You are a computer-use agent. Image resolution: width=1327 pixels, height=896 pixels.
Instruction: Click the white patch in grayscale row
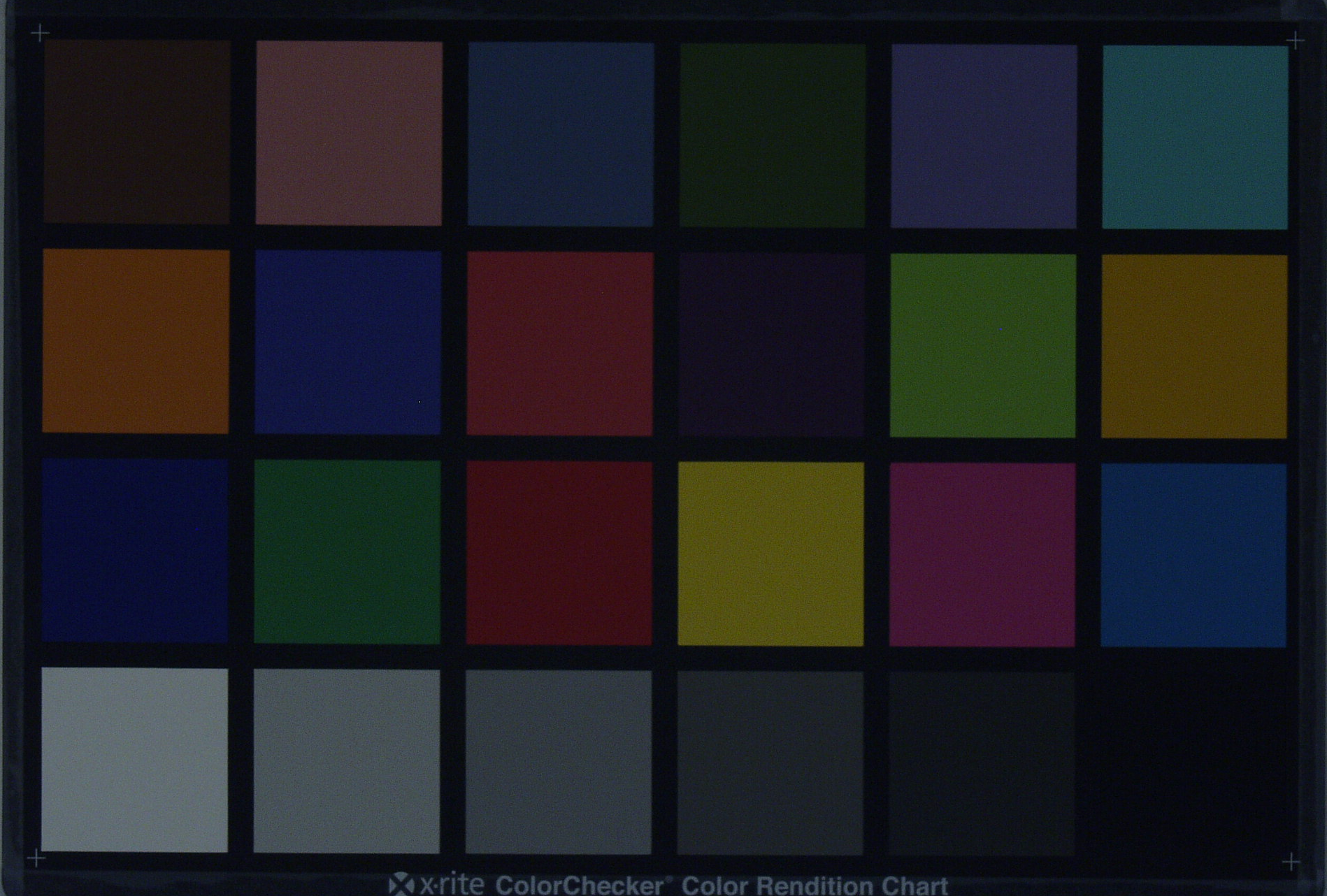click(x=134, y=760)
